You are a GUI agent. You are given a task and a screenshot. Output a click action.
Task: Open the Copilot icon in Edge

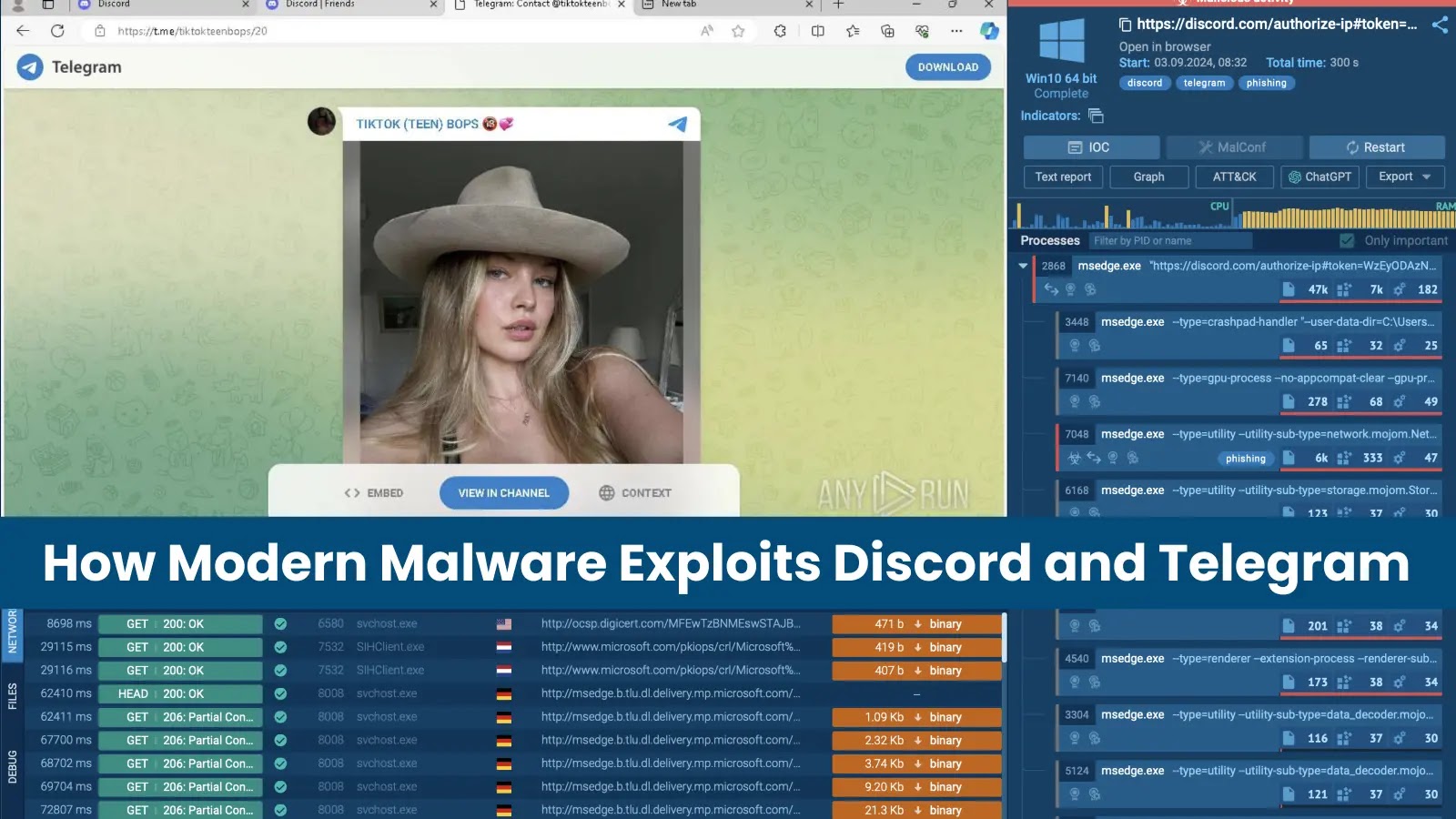tap(989, 31)
